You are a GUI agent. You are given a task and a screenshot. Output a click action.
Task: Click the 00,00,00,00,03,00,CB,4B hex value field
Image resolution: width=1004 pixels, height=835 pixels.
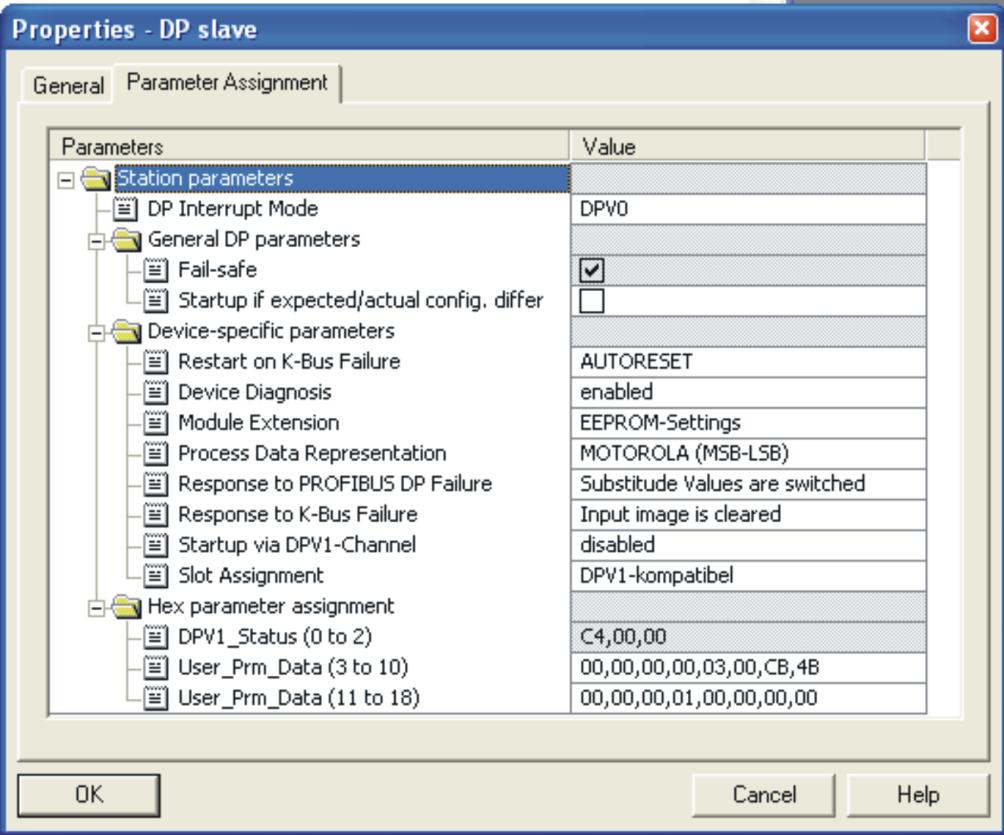point(748,668)
